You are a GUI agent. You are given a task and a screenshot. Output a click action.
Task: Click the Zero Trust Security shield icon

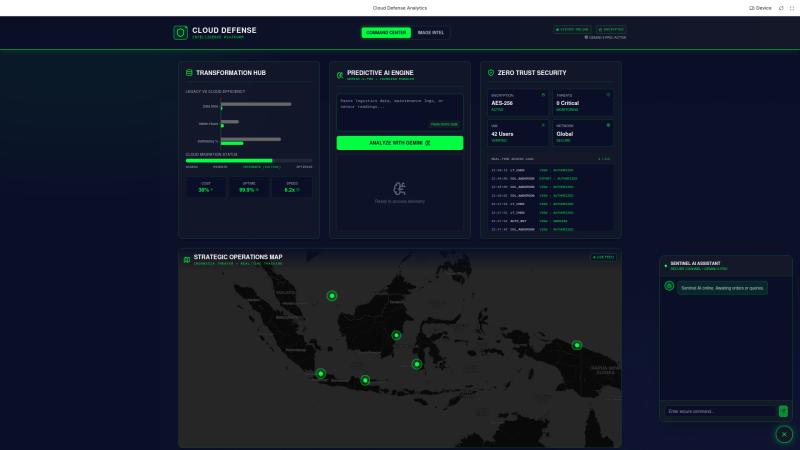491,73
